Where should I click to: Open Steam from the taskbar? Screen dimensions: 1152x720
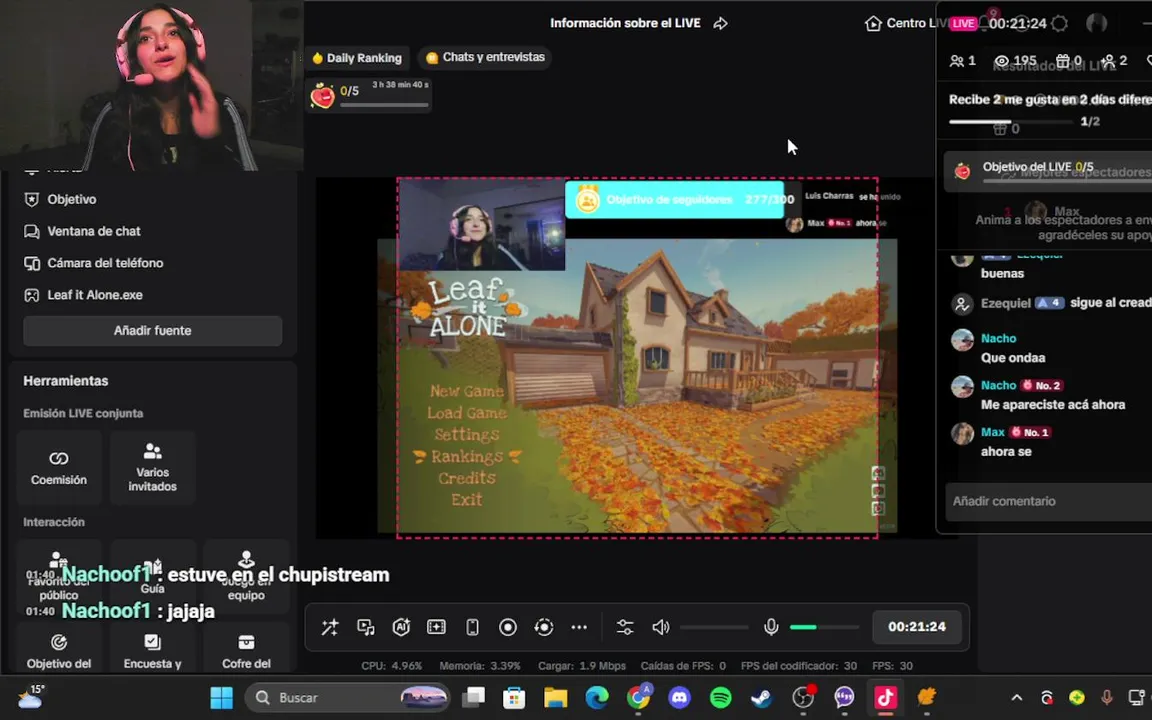(x=762, y=697)
